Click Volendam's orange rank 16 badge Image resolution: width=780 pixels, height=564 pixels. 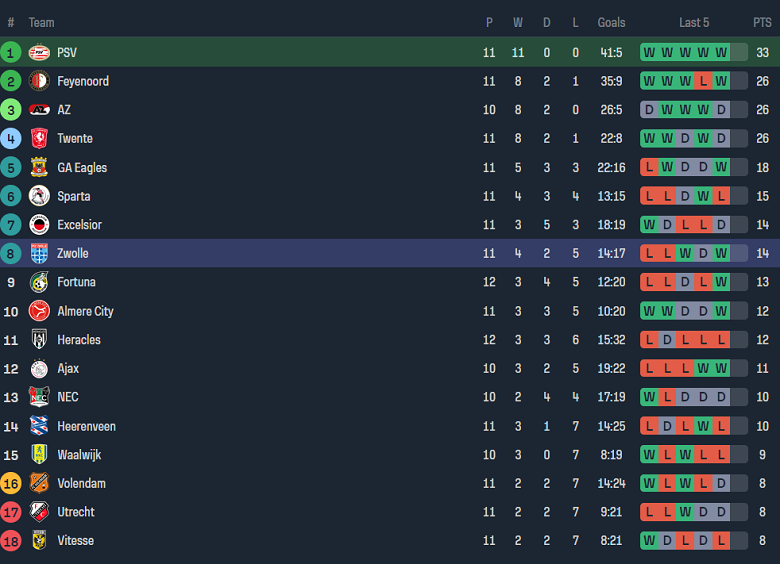11,483
